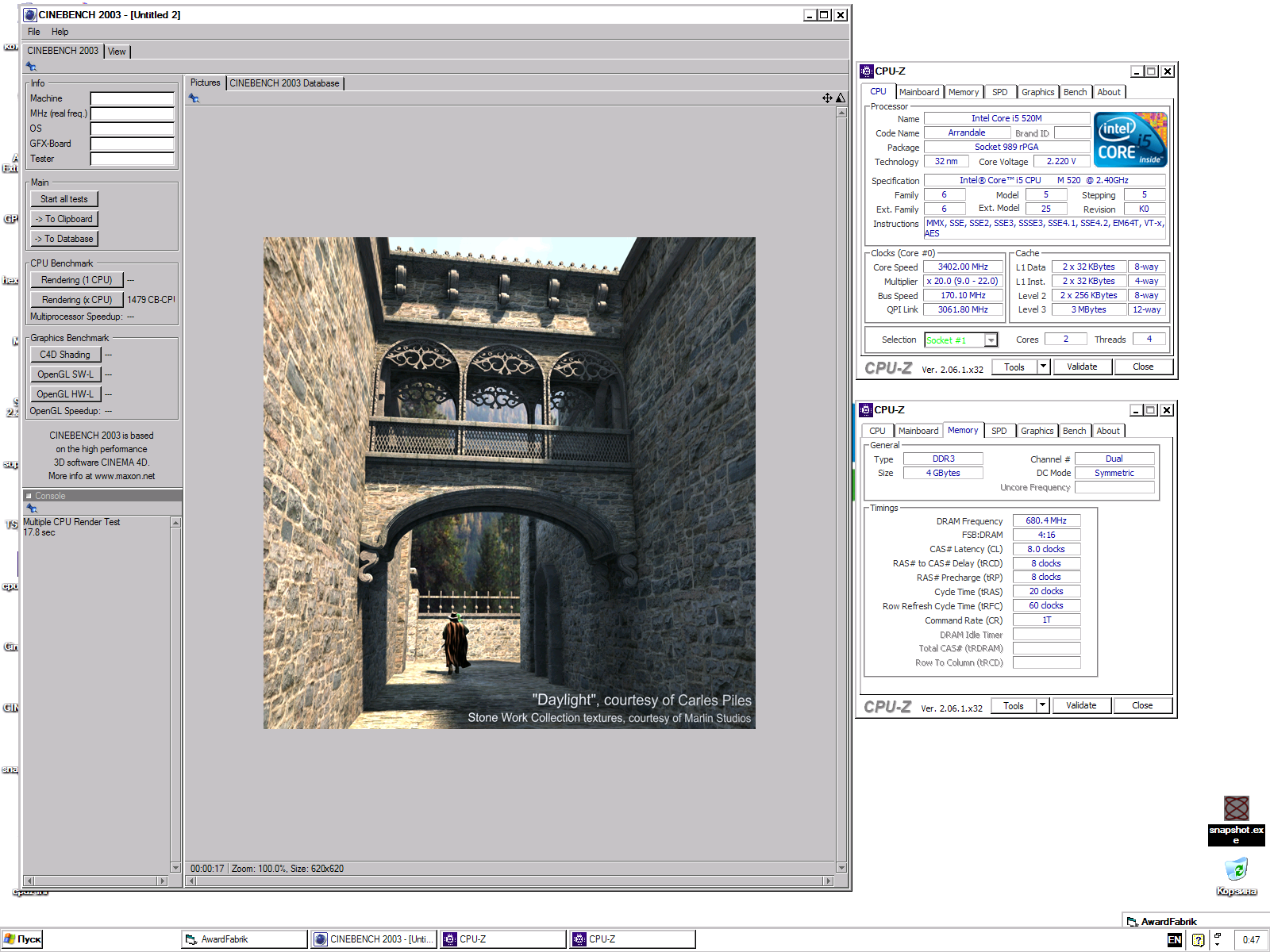The height and width of the screenshot is (952, 1270).
Task: Open the Recycle Bin desktop icon
Action: coord(1236,877)
